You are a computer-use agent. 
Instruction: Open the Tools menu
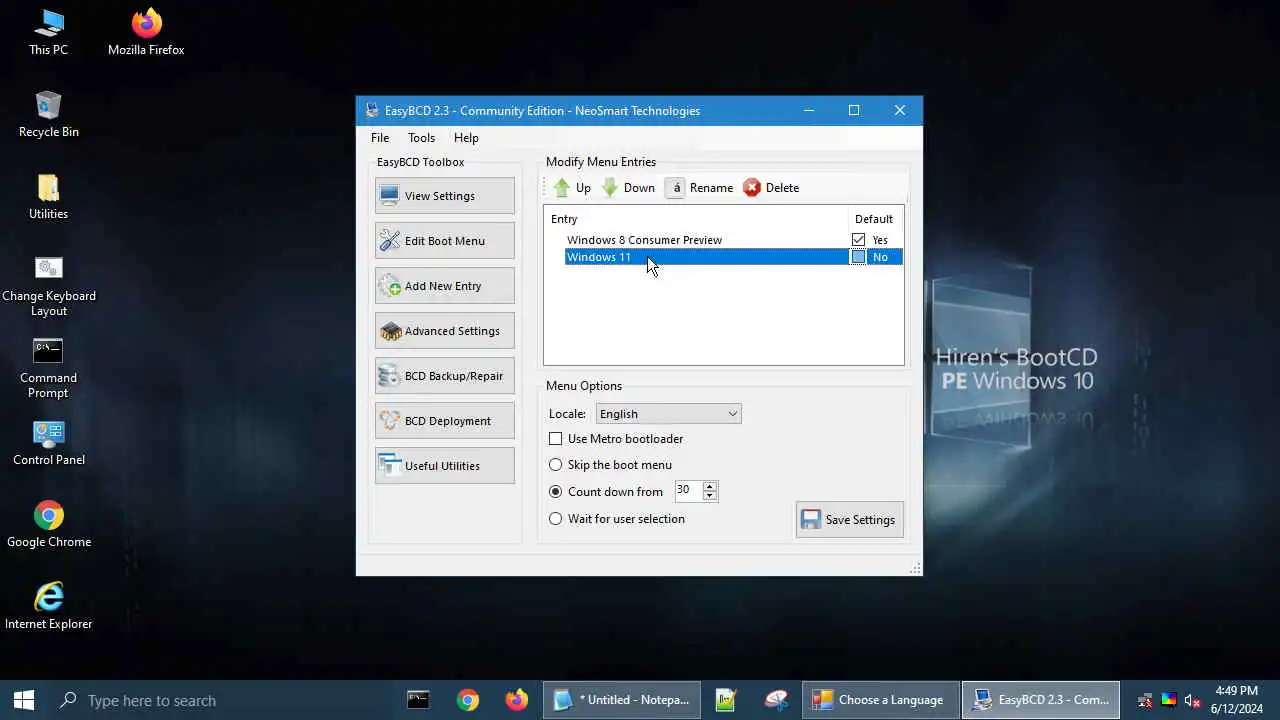(421, 138)
